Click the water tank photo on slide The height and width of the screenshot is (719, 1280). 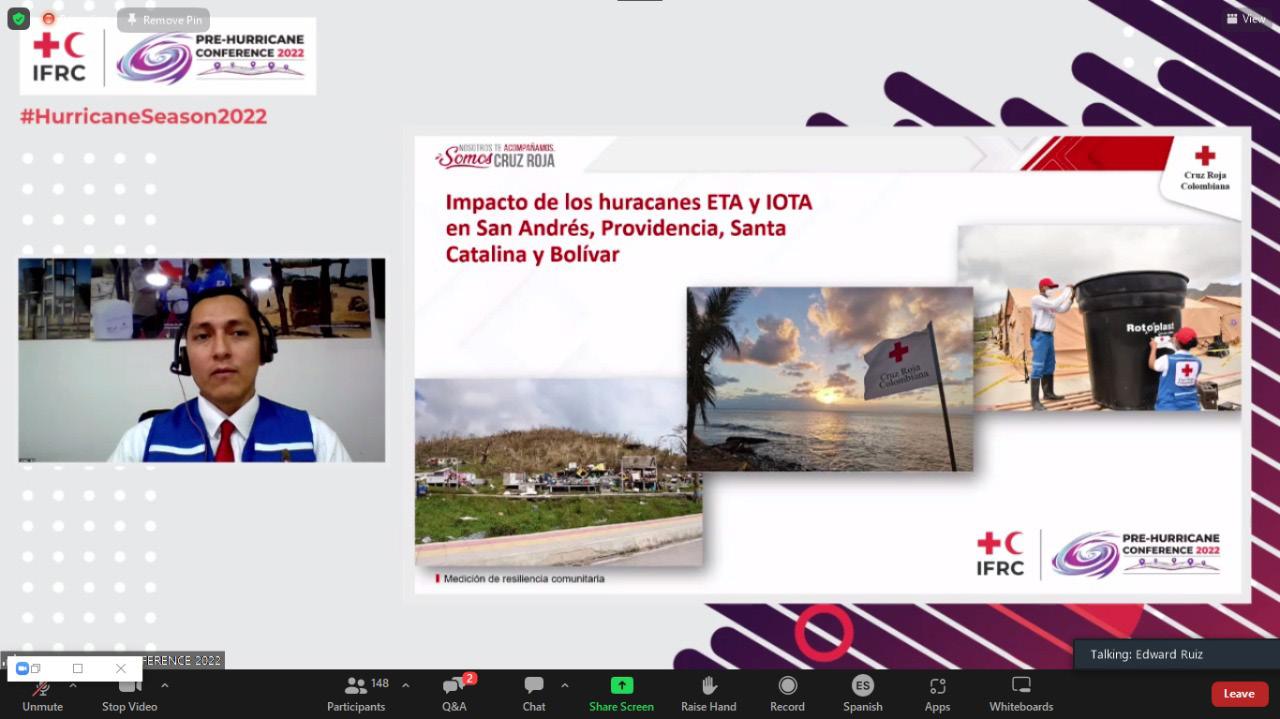click(x=1099, y=317)
